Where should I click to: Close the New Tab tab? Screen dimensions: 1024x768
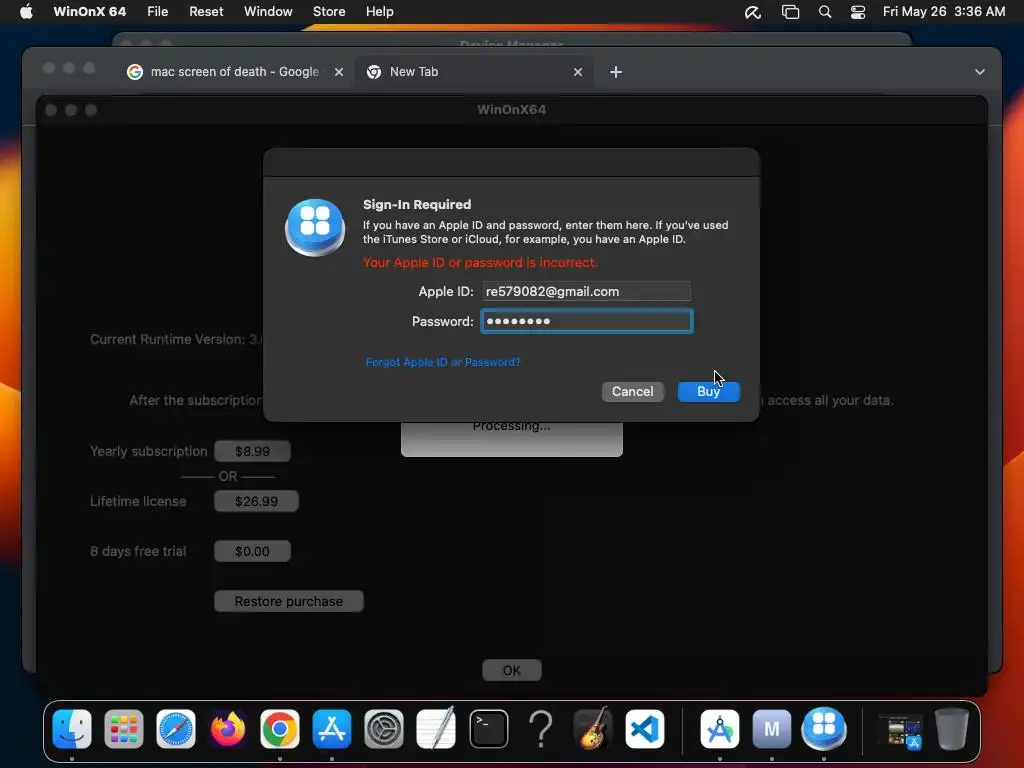(578, 72)
